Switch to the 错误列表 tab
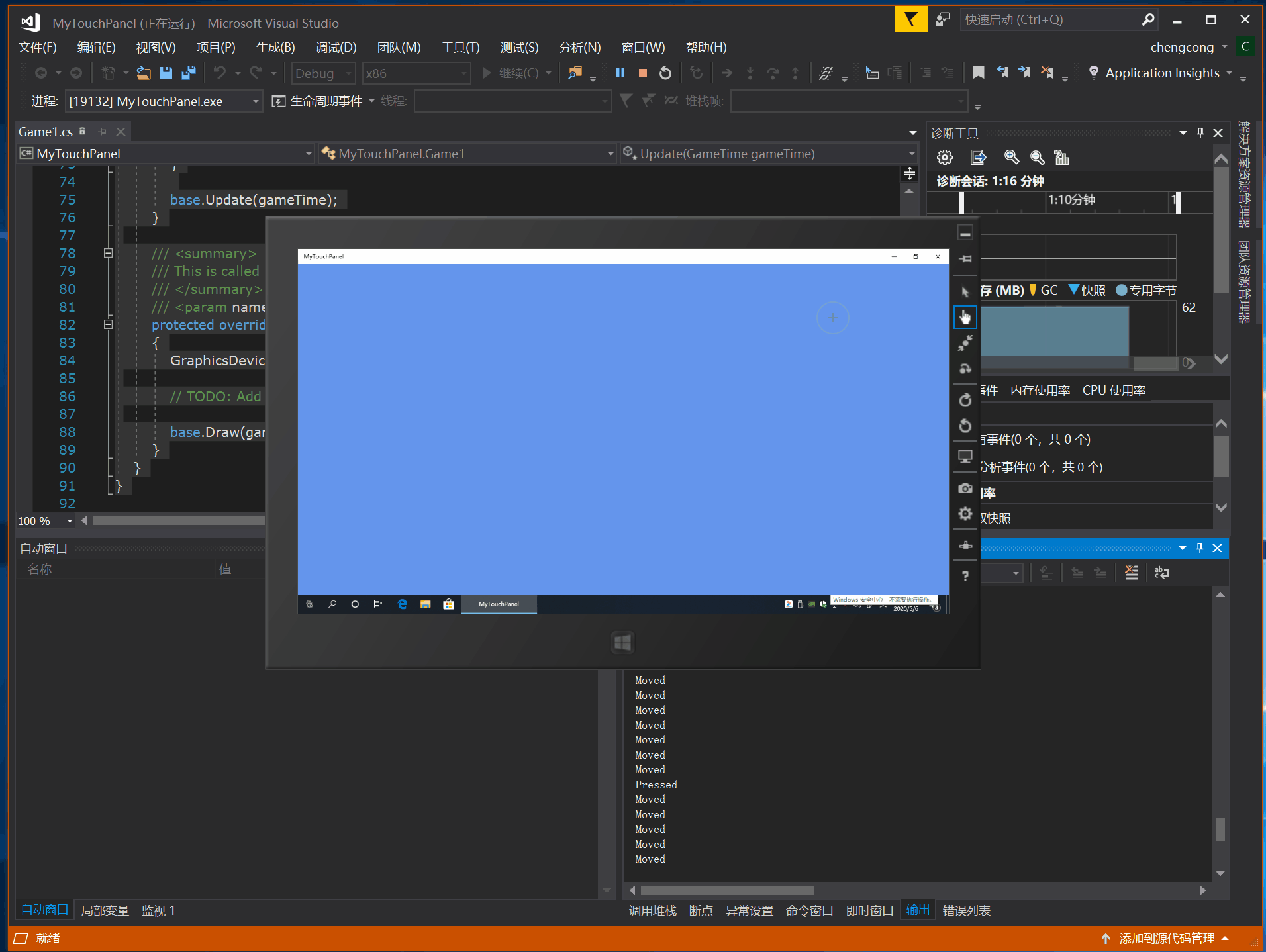The image size is (1266, 952). (x=966, y=911)
